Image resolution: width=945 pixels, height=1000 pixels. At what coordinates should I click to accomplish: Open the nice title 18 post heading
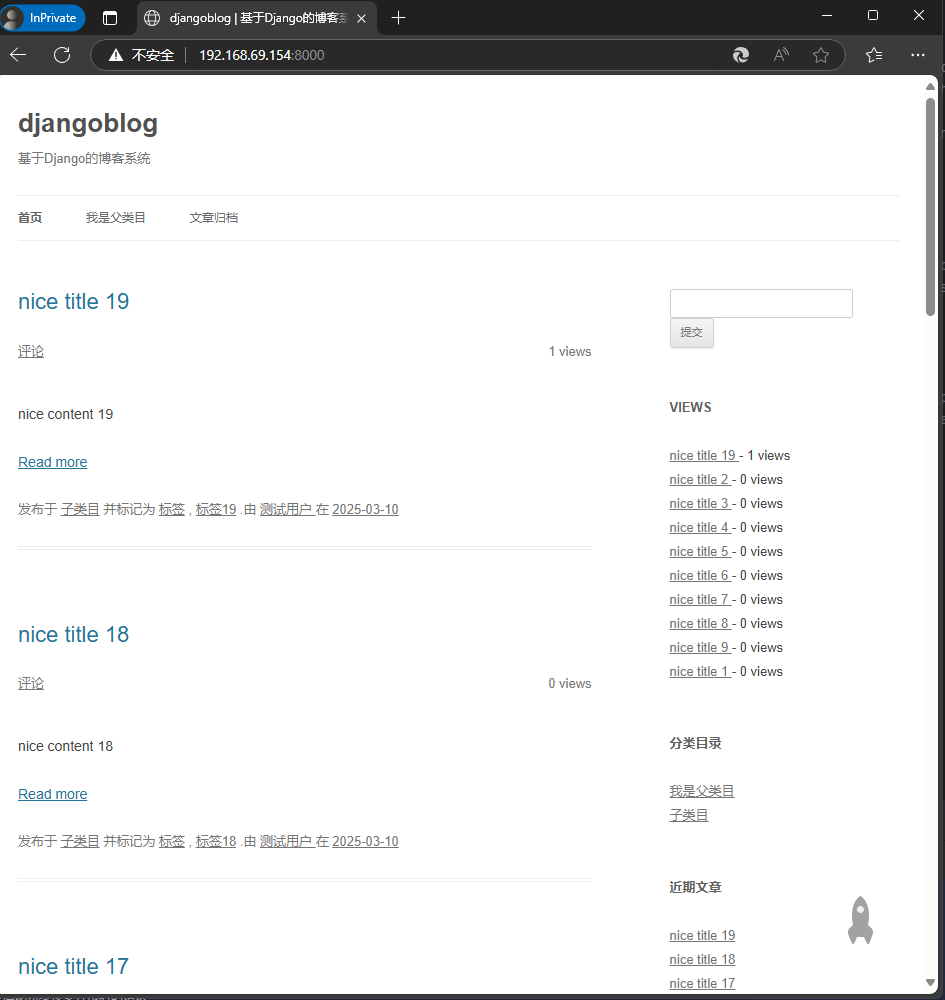(73, 634)
